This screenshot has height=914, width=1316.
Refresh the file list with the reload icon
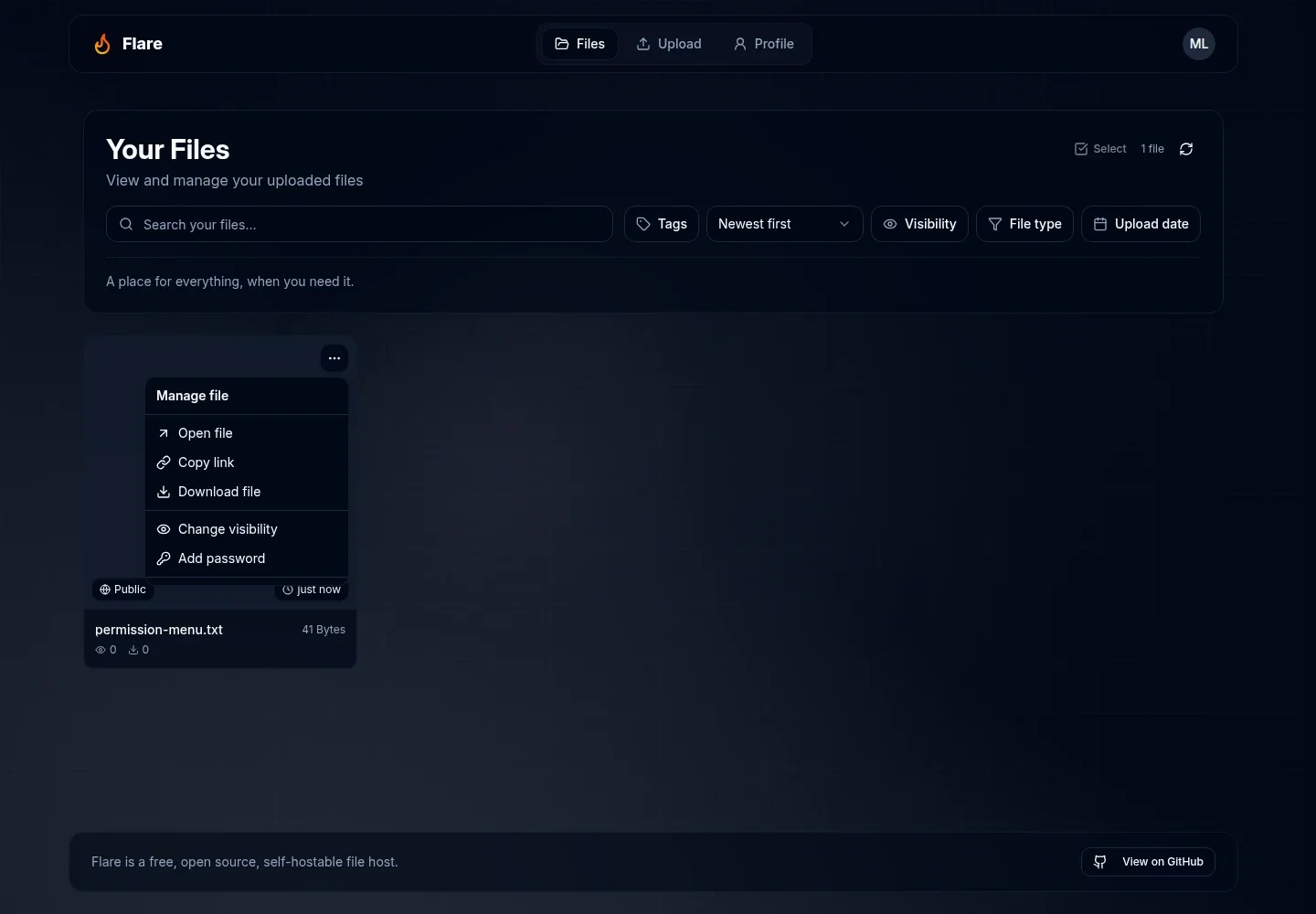(x=1186, y=149)
